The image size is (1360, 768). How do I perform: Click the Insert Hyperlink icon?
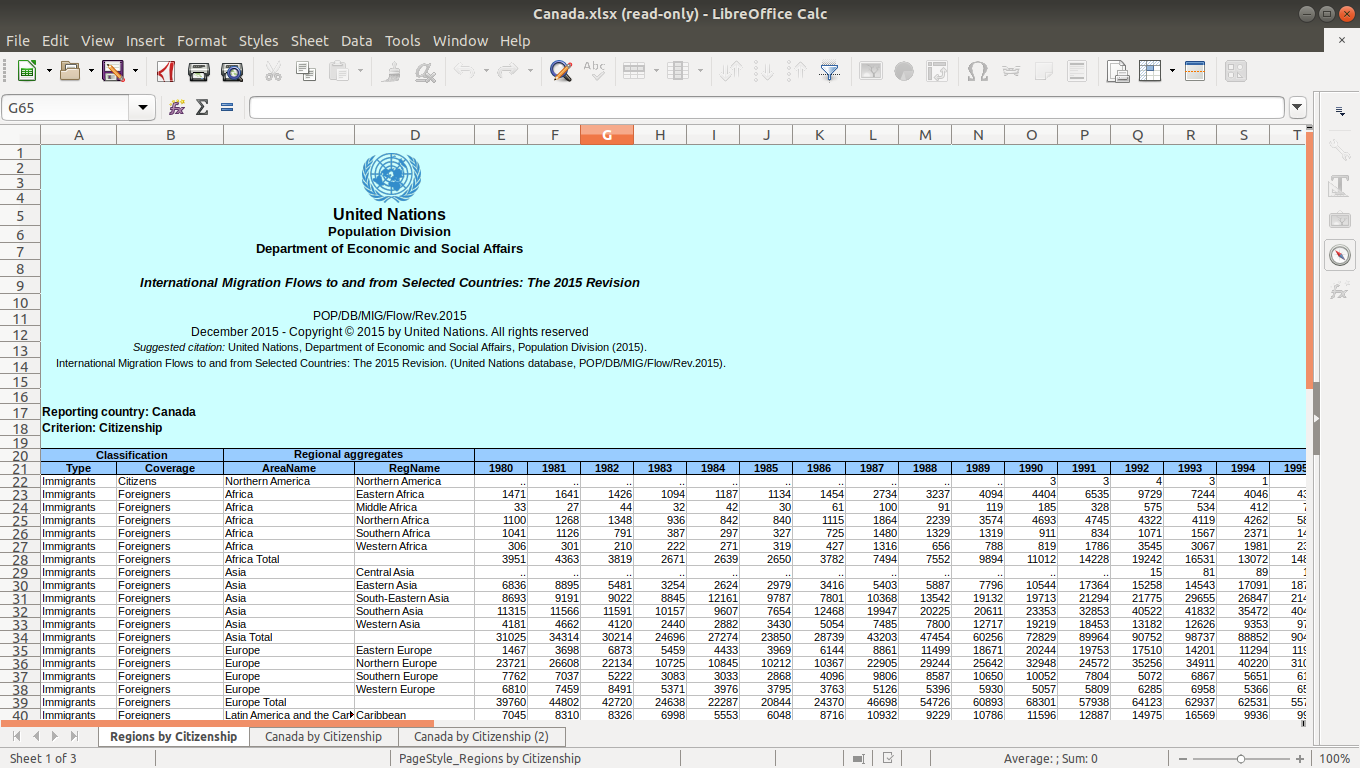click(1011, 71)
